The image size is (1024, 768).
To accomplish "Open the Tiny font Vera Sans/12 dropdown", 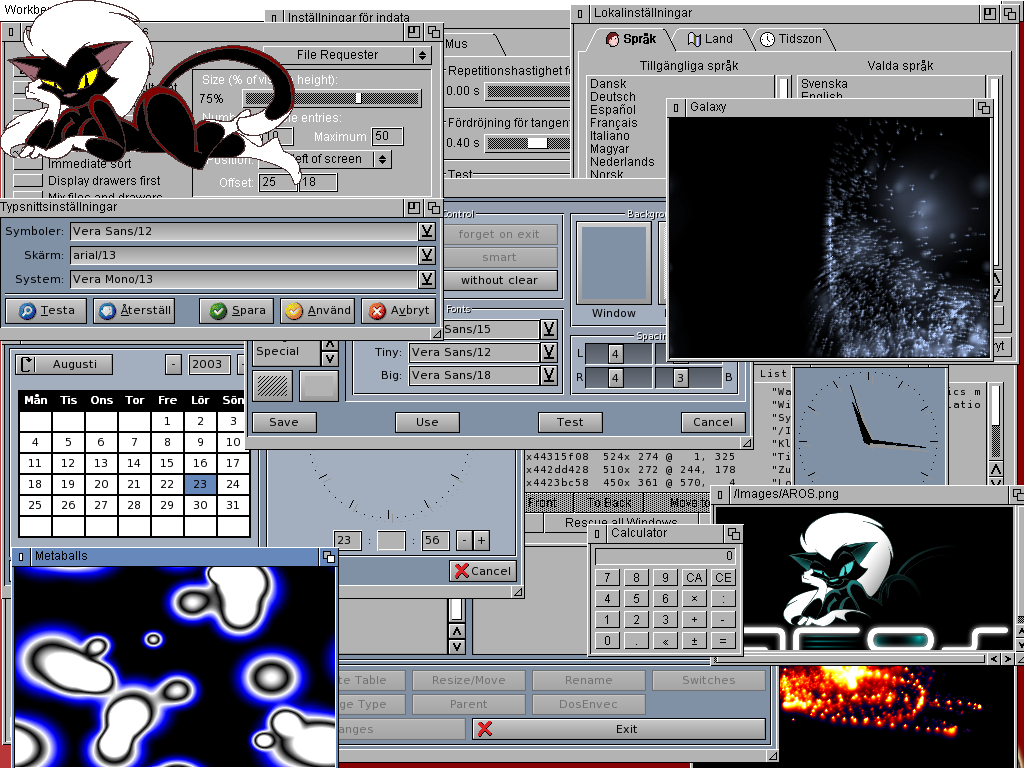I will 549,352.
